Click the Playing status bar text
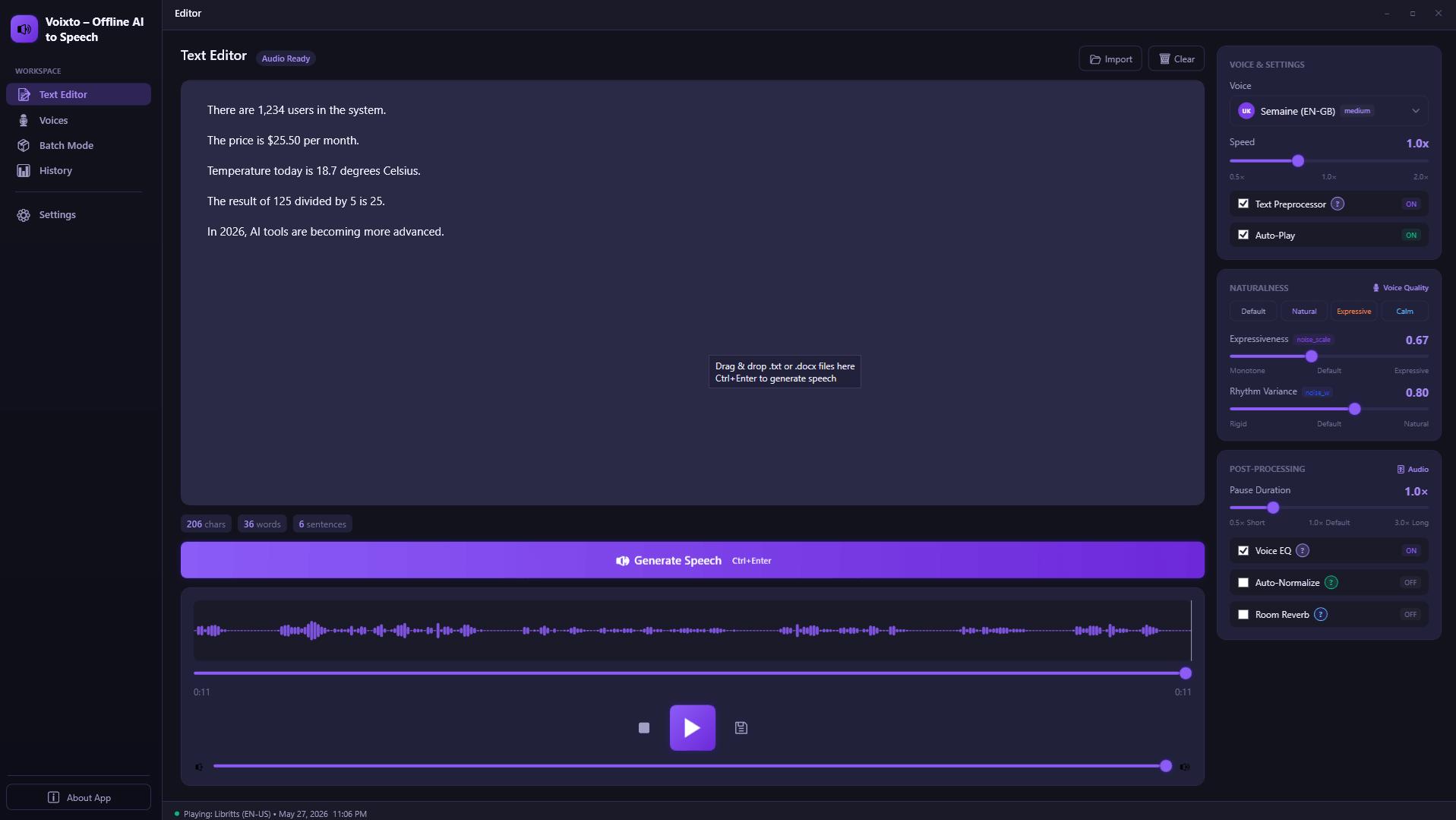The height and width of the screenshot is (820, 1456). click(x=275, y=814)
